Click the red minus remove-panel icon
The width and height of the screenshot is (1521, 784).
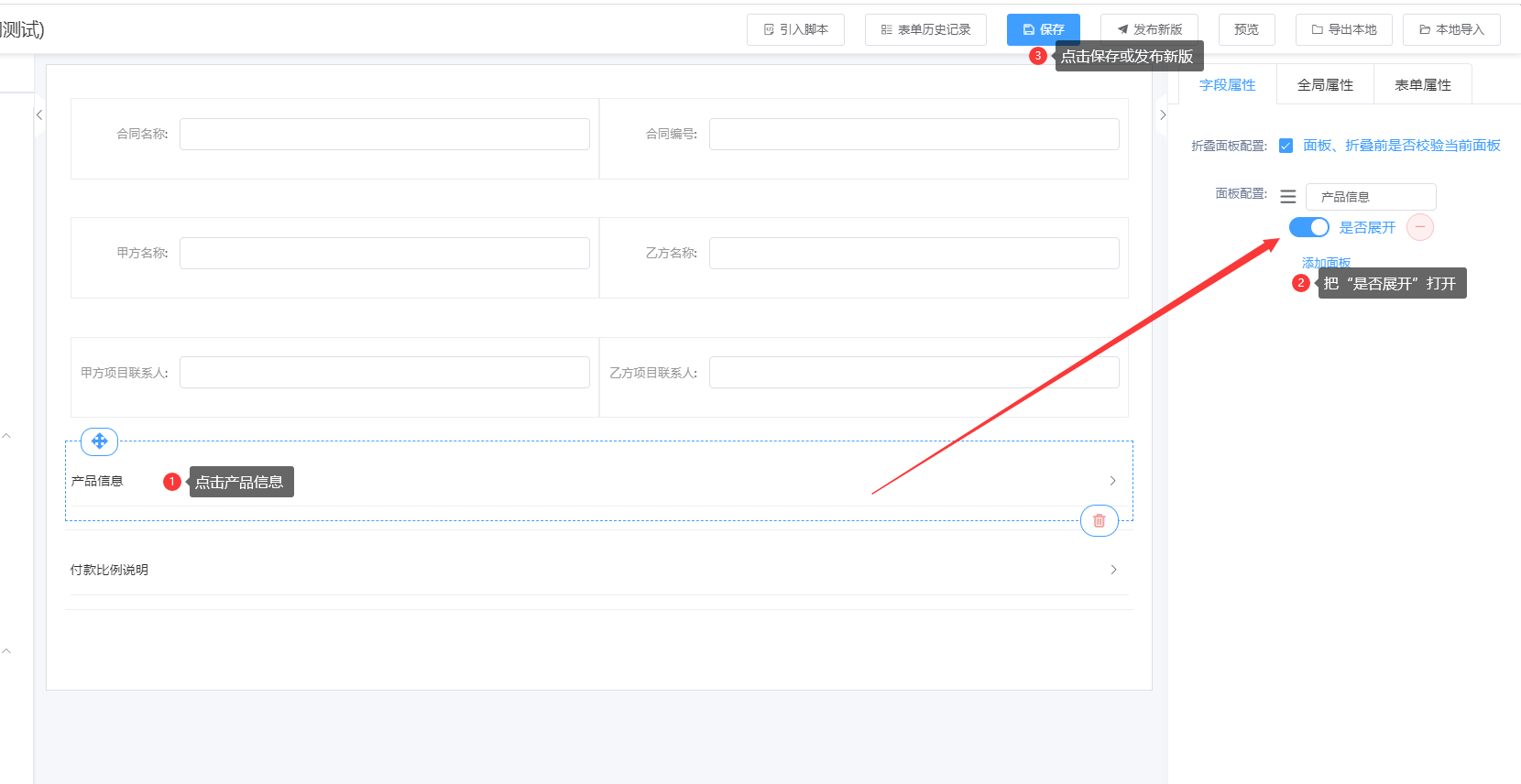pos(1420,227)
